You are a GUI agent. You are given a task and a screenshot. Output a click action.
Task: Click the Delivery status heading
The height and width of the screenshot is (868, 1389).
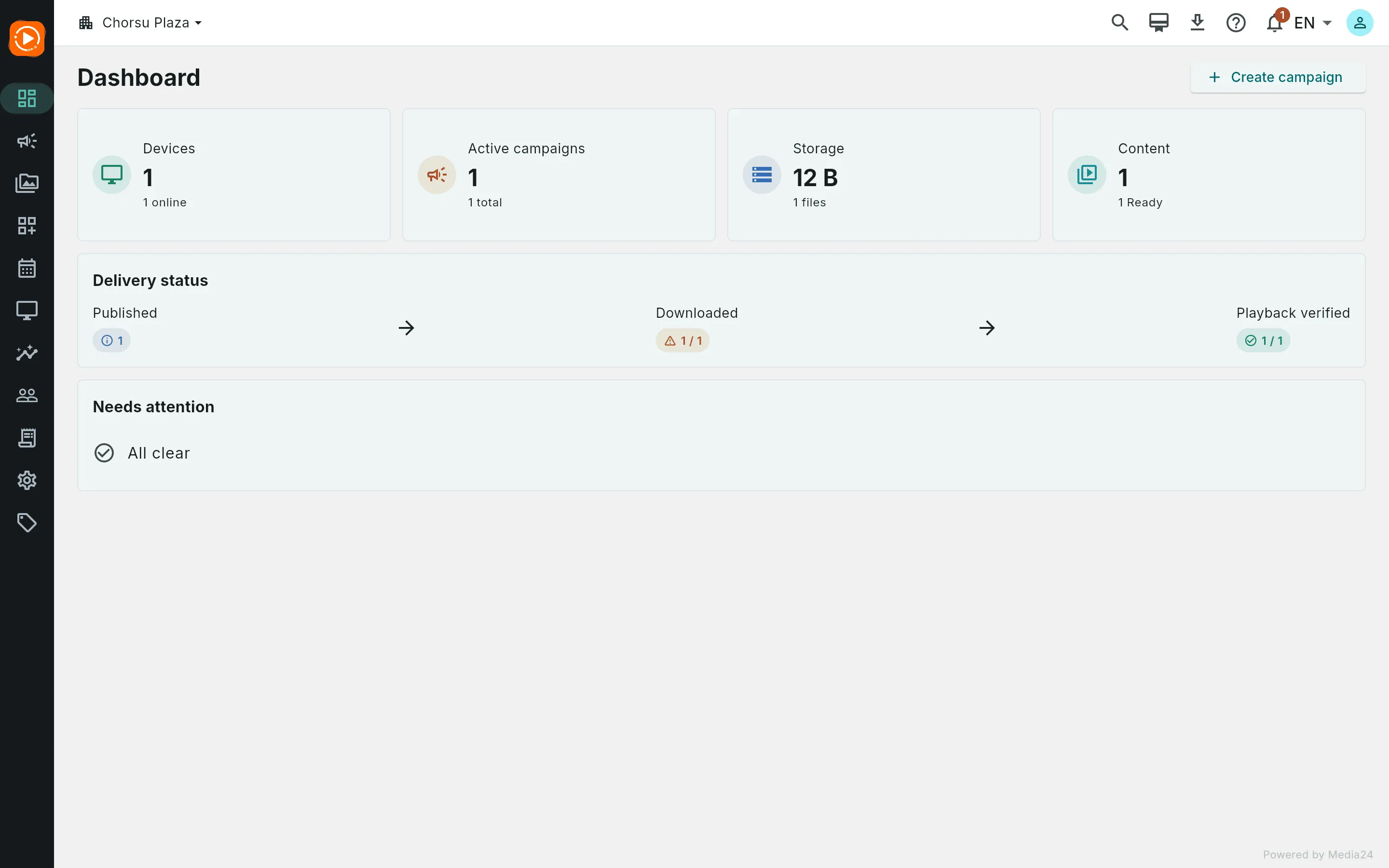150,280
